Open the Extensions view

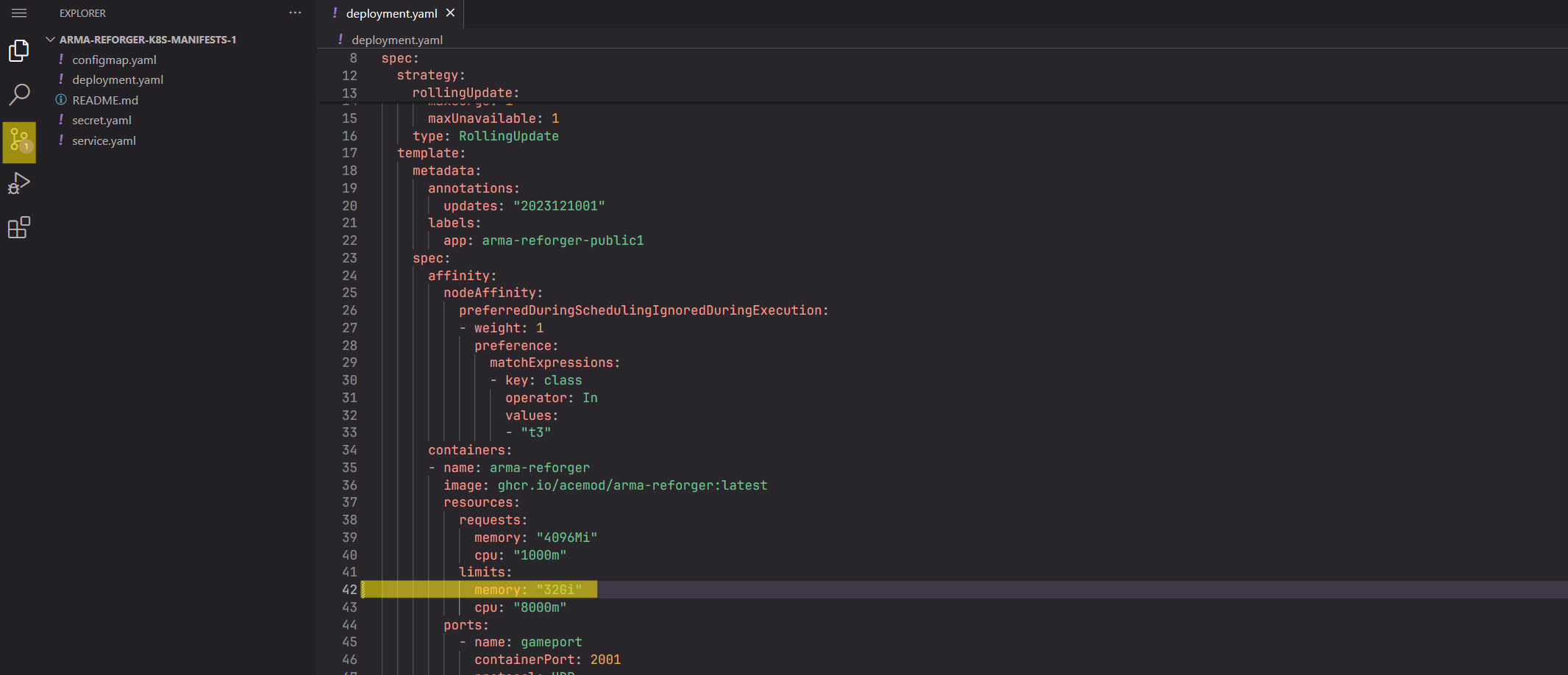click(19, 227)
